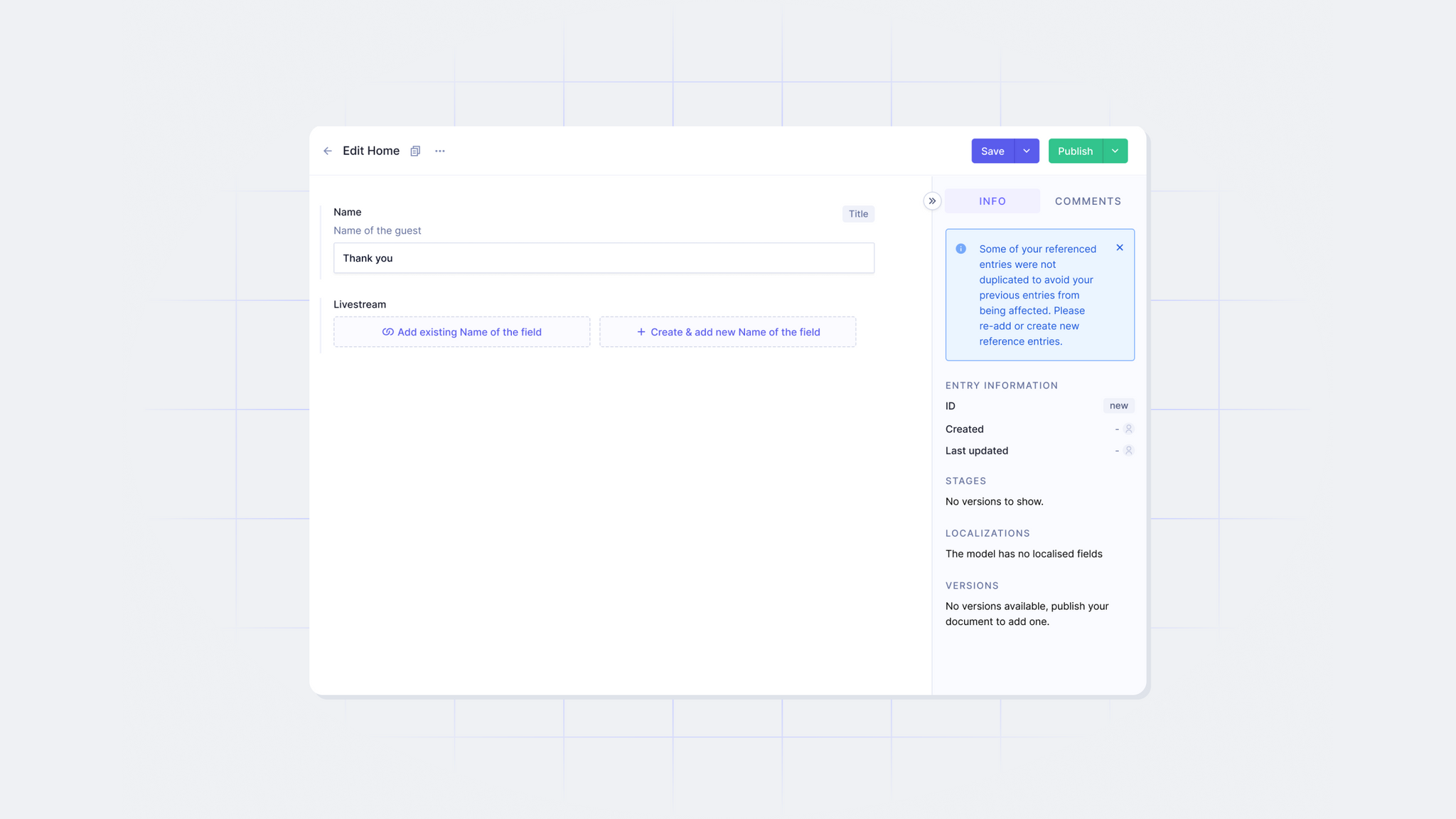Publish the entry
The height and width of the screenshot is (819, 1456).
(x=1075, y=151)
